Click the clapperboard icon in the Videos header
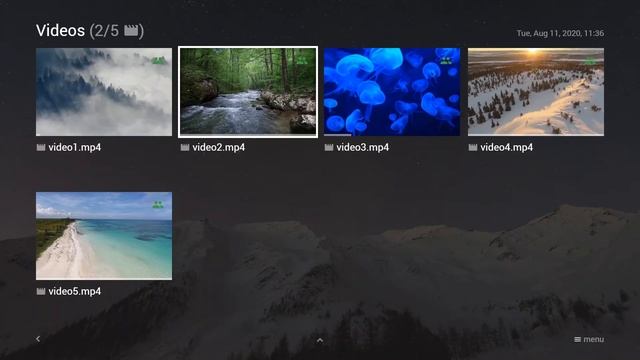Screen dimensions: 640x360 131,31
